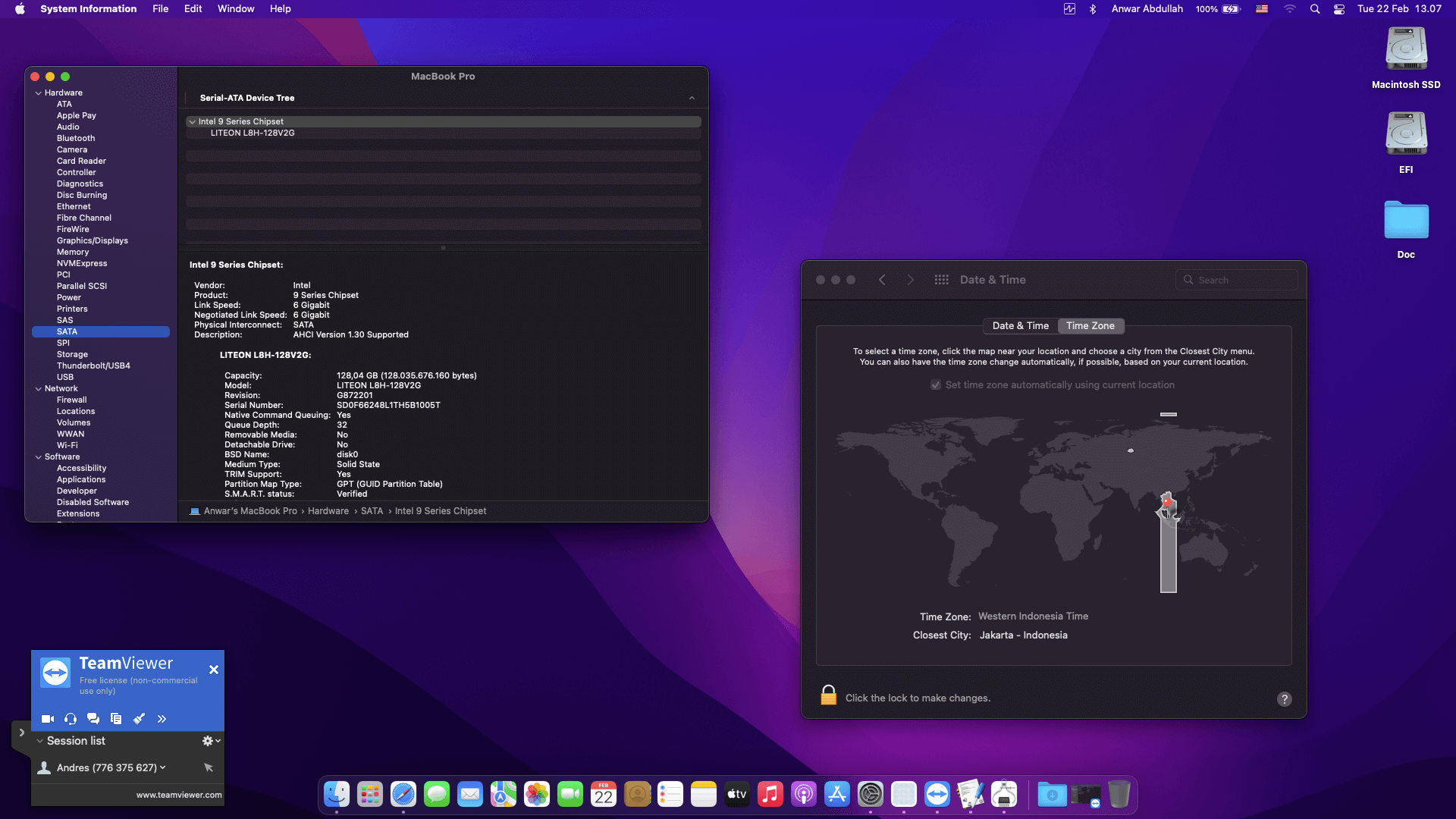This screenshot has width=1456, height=819.
Task: Select NVMExpress in Hardware sidebar
Action: pyautogui.click(x=82, y=264)
